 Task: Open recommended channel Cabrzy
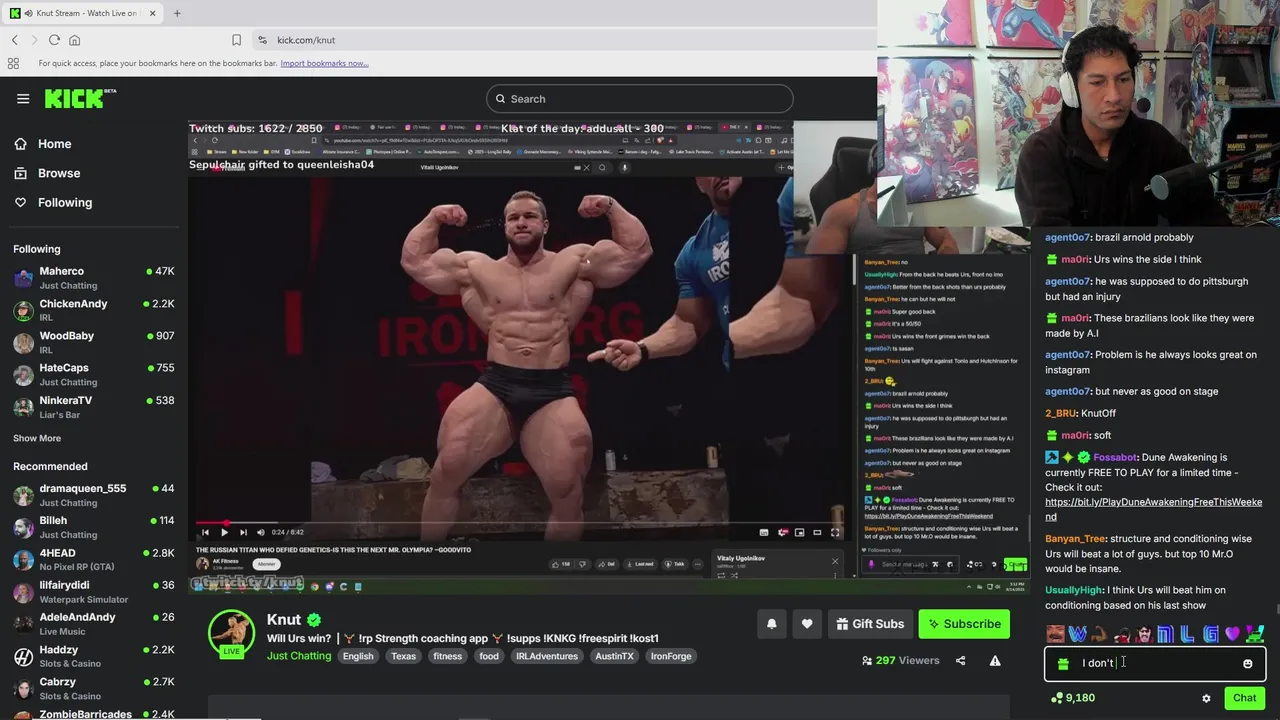tap(94, 688)
